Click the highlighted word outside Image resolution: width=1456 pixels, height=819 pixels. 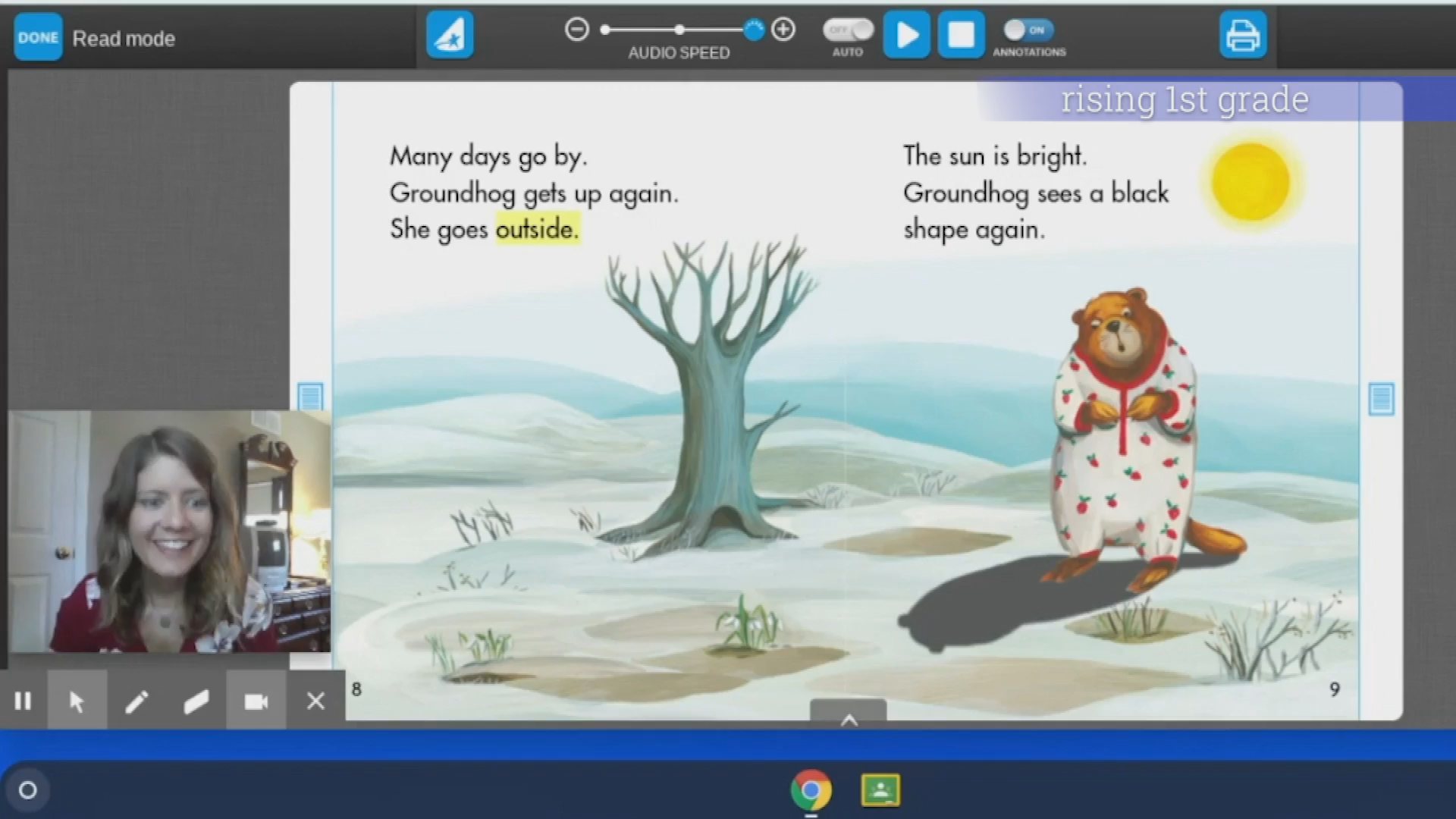pyautogui.click(x=538, y=228)
